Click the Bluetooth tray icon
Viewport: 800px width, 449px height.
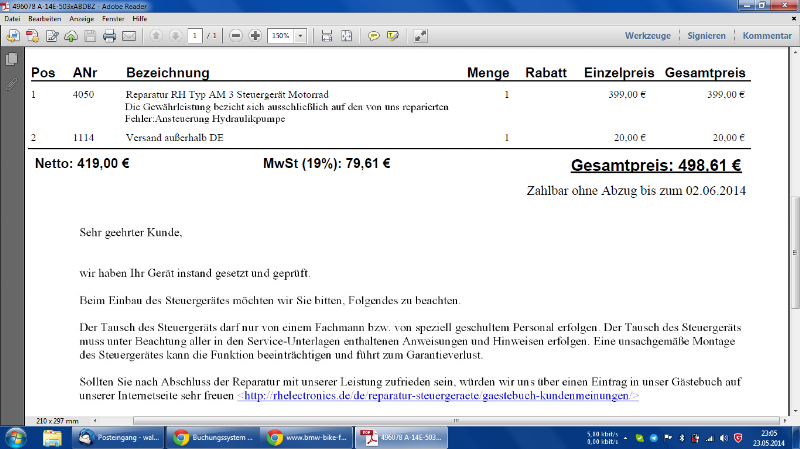pos(682,438)
